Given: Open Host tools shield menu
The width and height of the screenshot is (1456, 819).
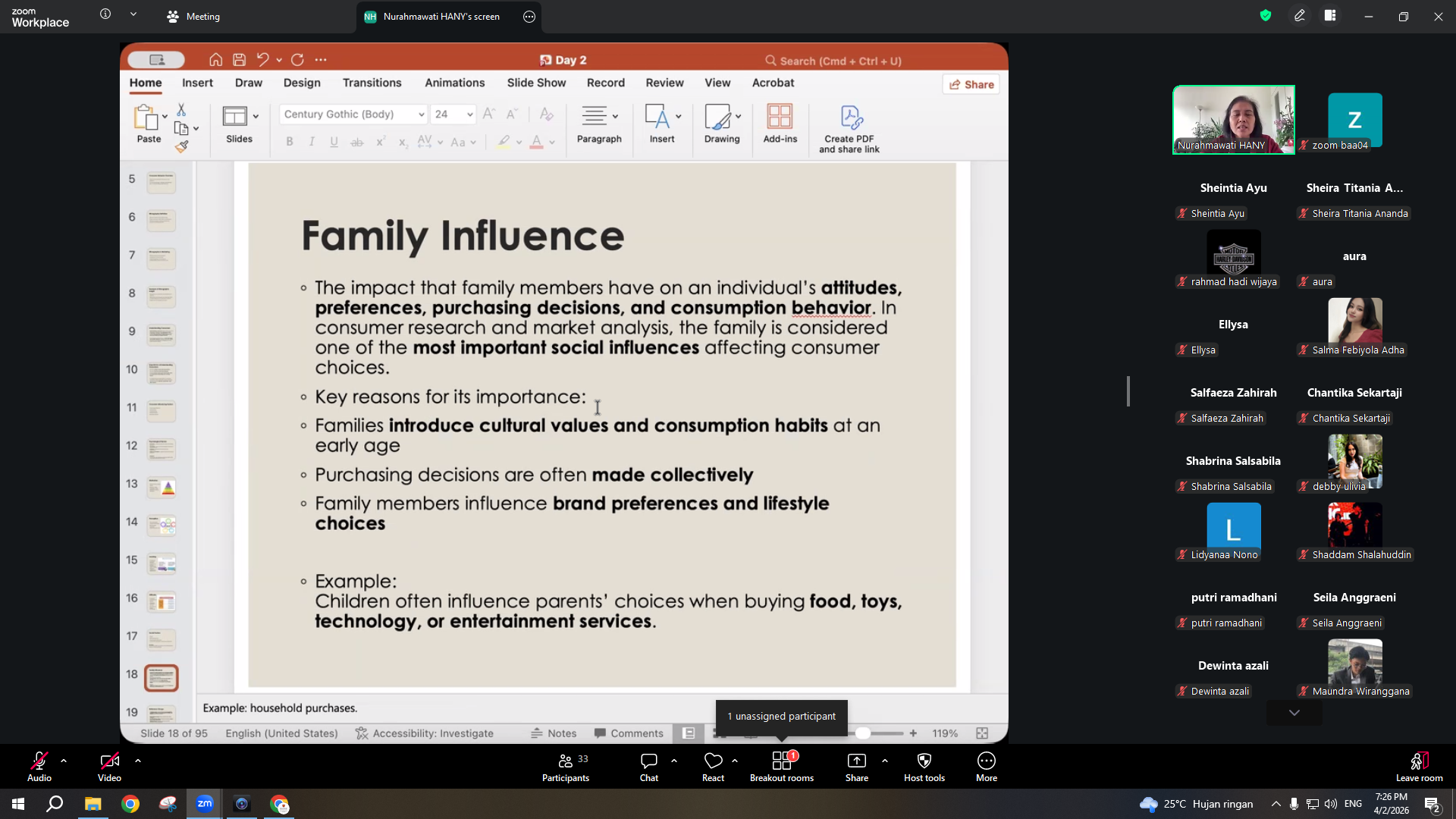Looking at the screenshot, I should (x=924, y=766).
